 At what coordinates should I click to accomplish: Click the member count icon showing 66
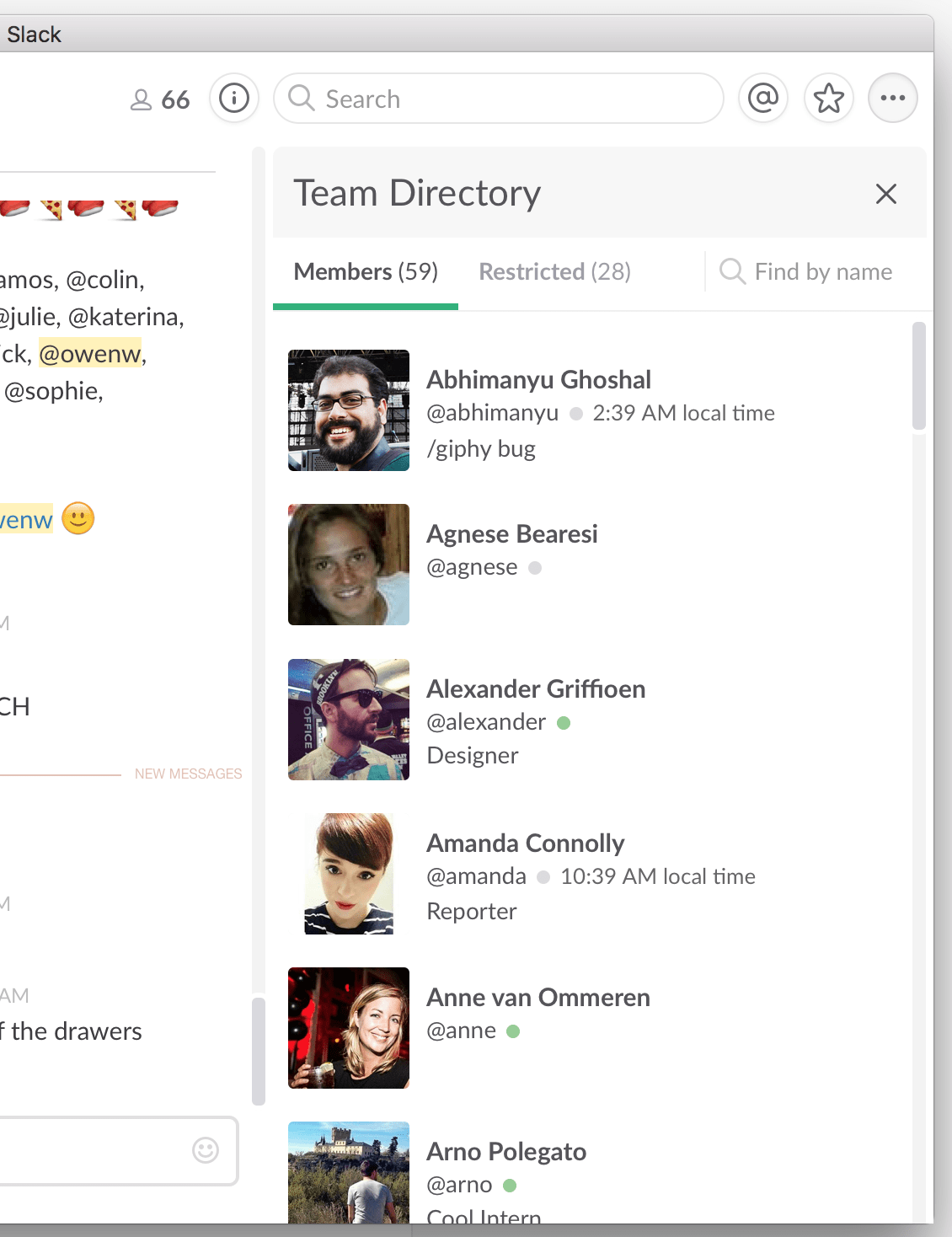click(159, 99)
